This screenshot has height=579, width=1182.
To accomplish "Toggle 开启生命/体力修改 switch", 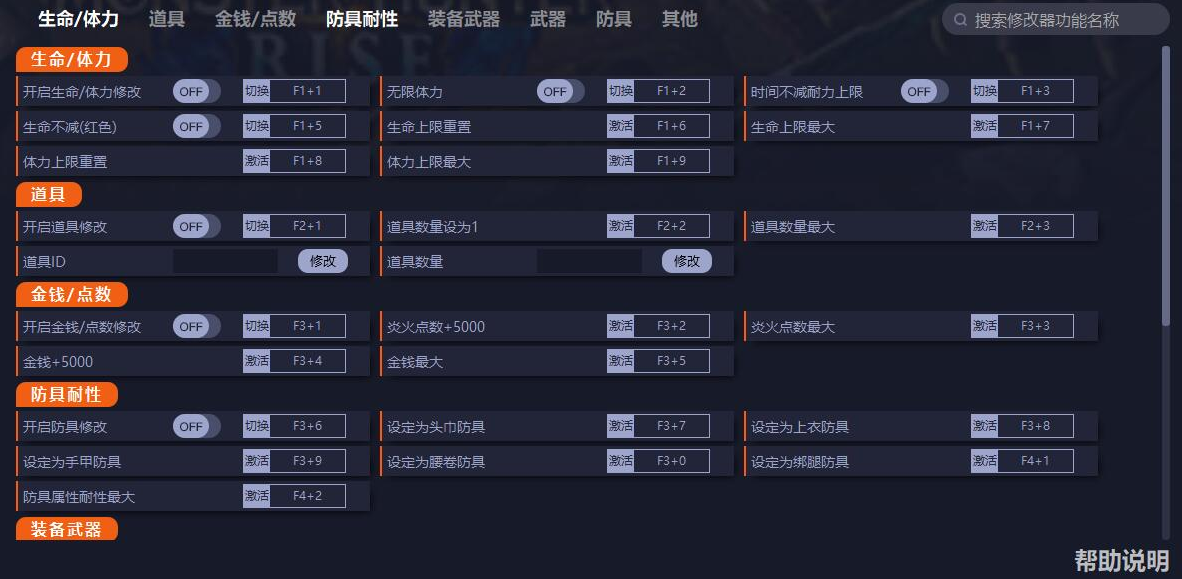I will [x=196, y=92].
